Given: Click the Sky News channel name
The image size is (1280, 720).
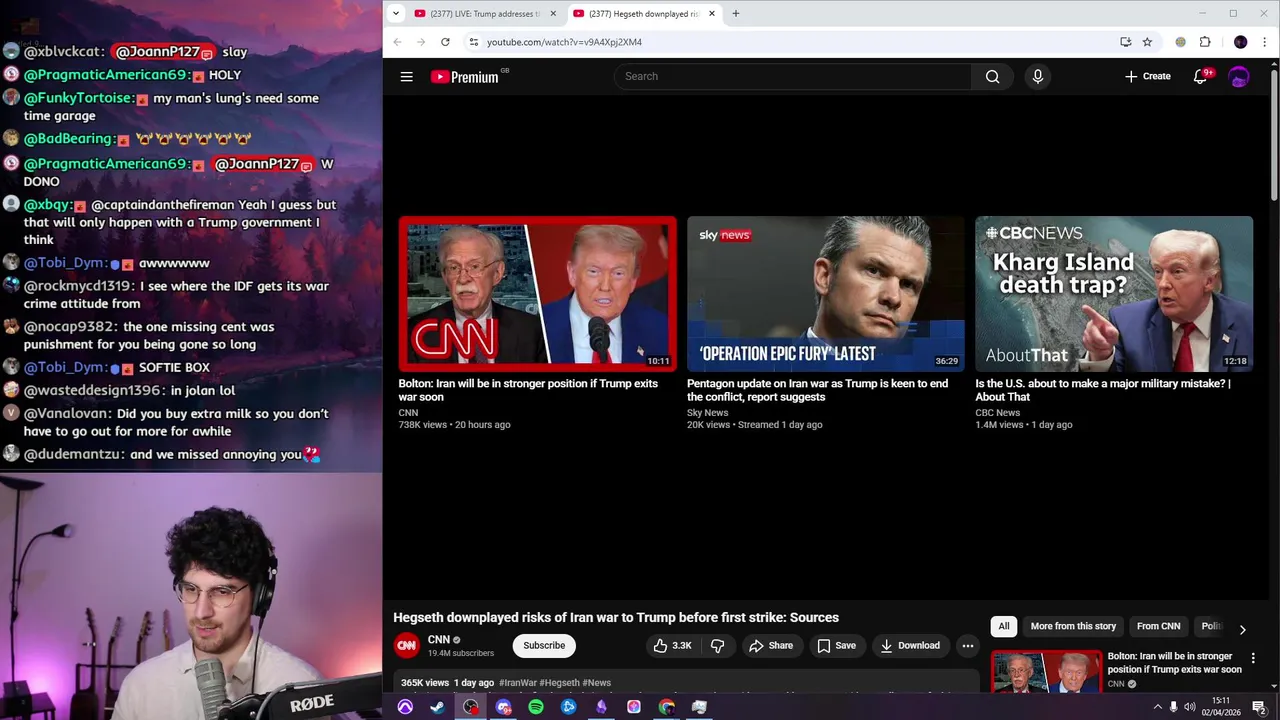Looking at the screenshot, I should [707, 413].
